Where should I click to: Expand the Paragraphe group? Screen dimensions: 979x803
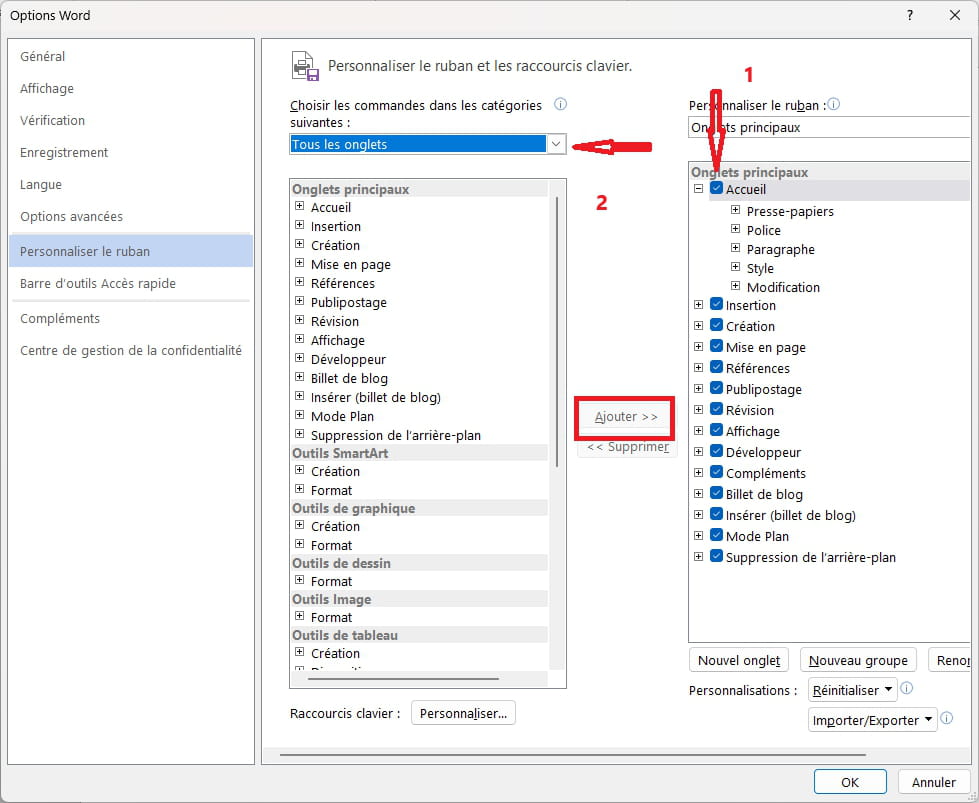[x=735, y=248]
